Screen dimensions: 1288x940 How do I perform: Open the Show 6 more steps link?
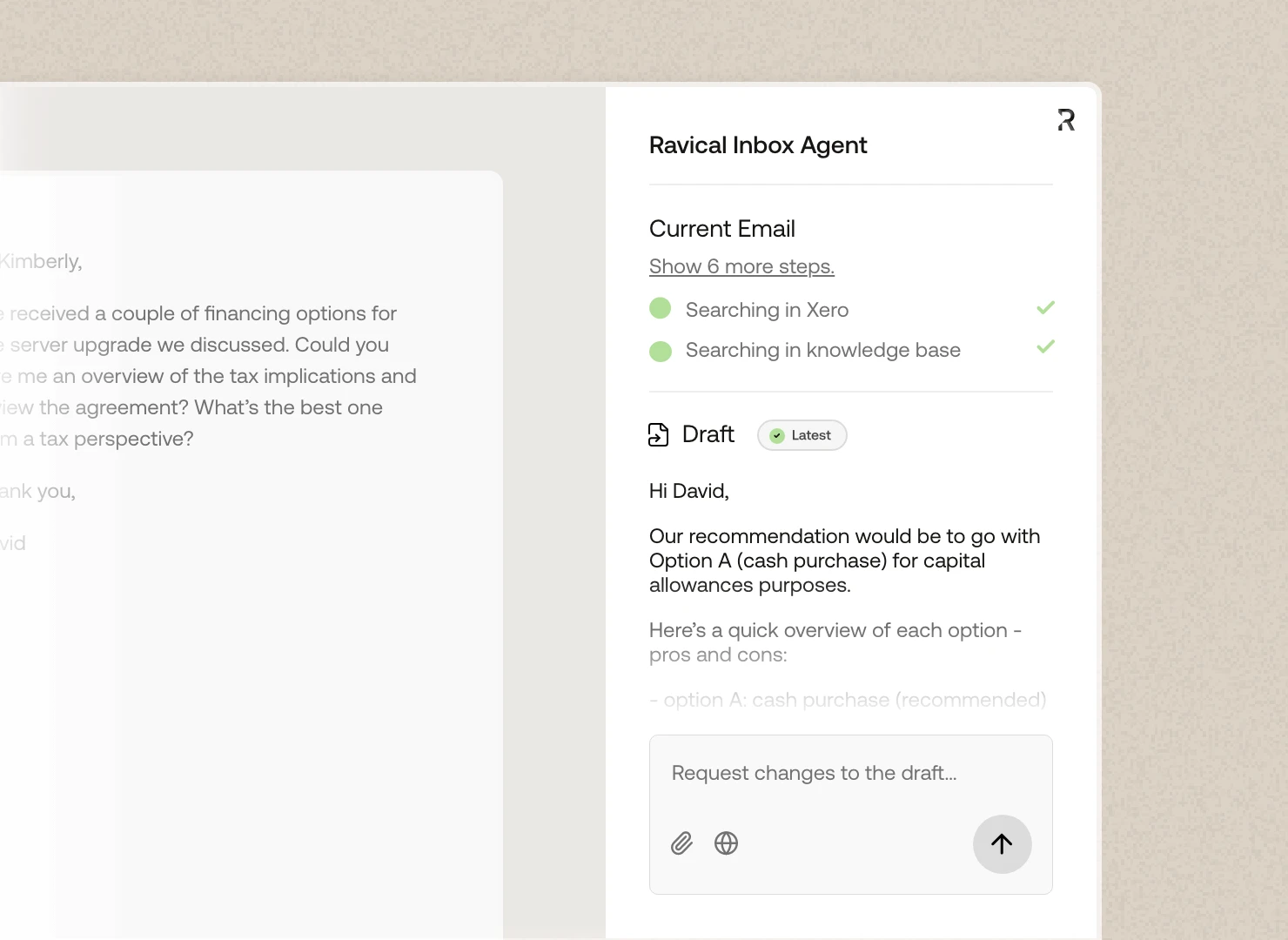click(x=741, y=266)
